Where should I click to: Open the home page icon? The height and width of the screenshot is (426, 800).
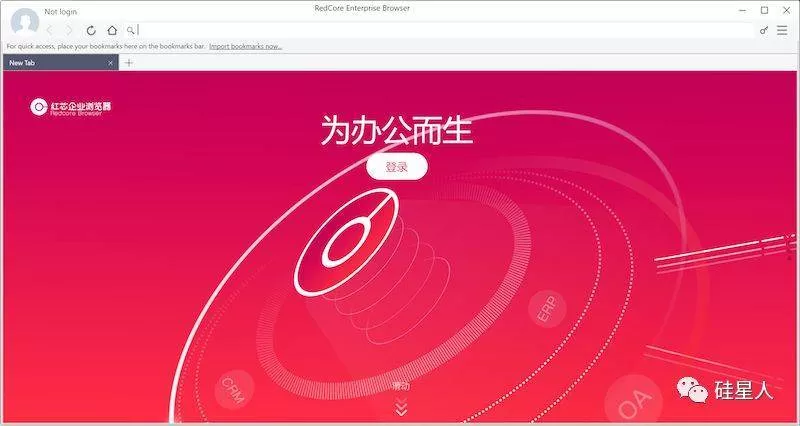[112, 31]
